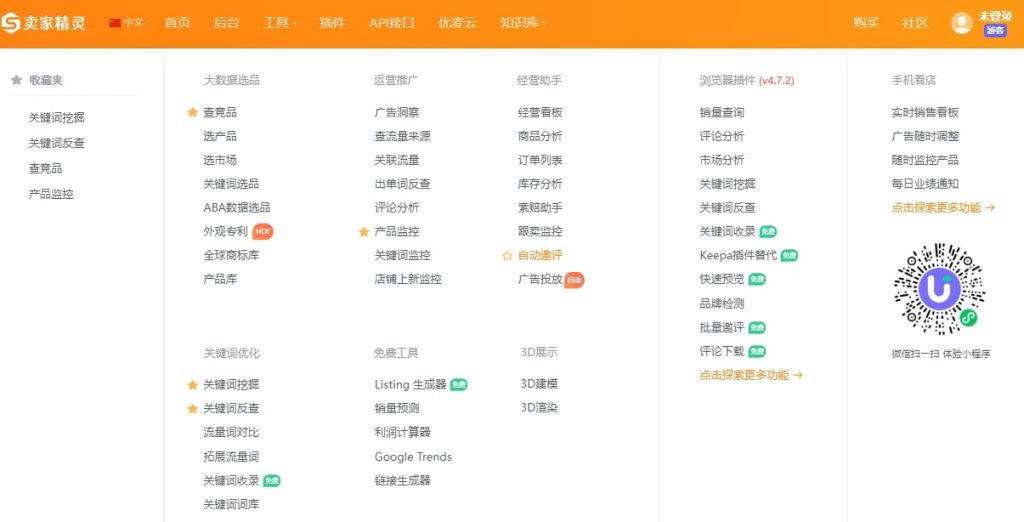
Task: Open 后台 in the top navigation
Action: (227, 23)
